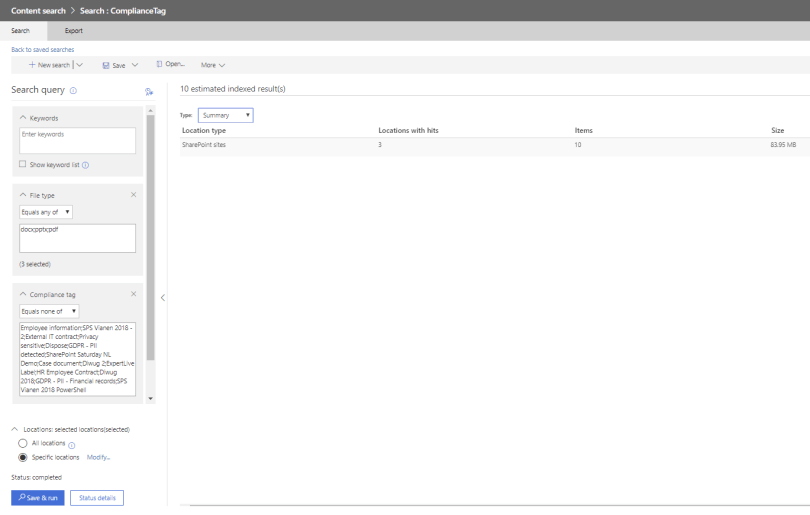Image resolution: width=810 pixels, height=515 pixels.
Task: Click the query language icon beside Search query
Action: tap(148, 91)
